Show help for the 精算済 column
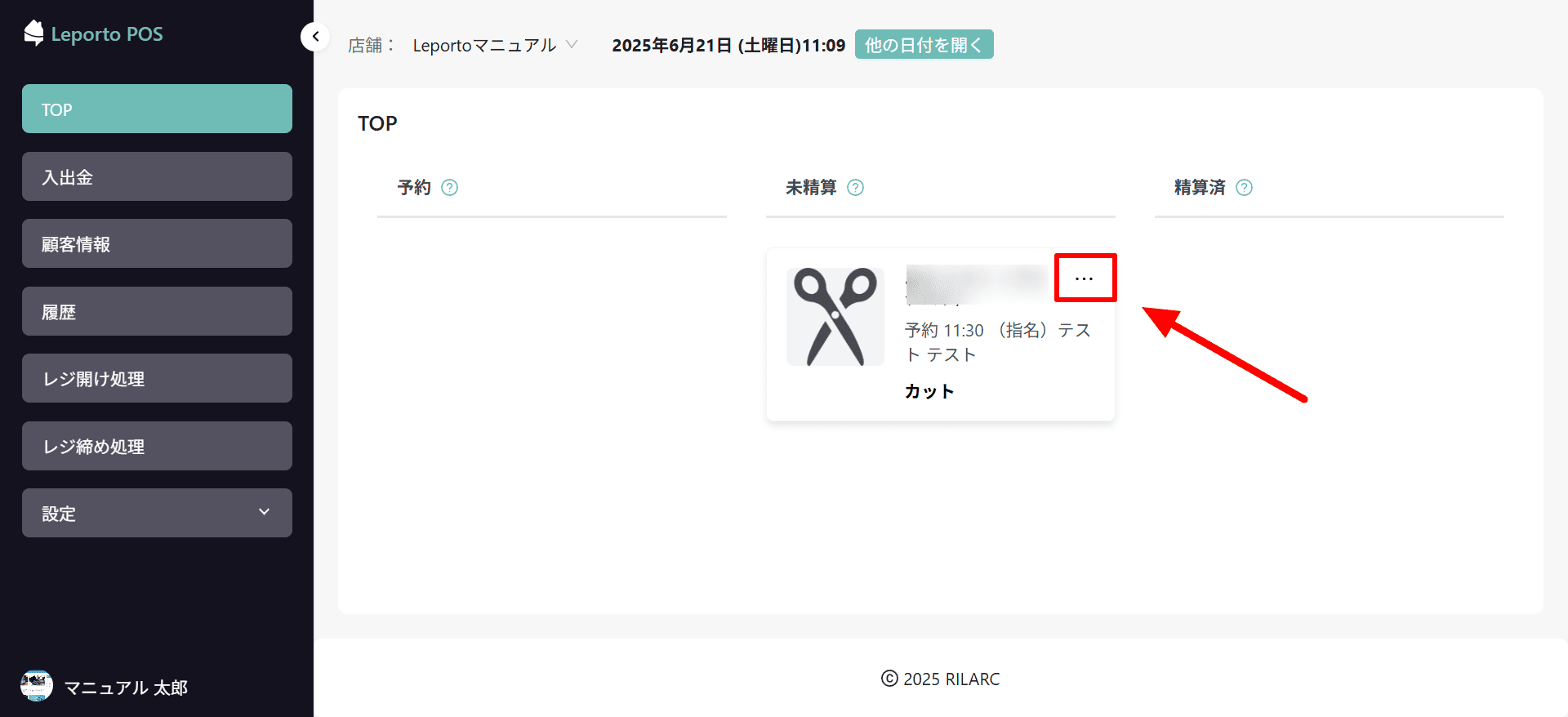The image size is (1568, 717). tap(1245, 188)
